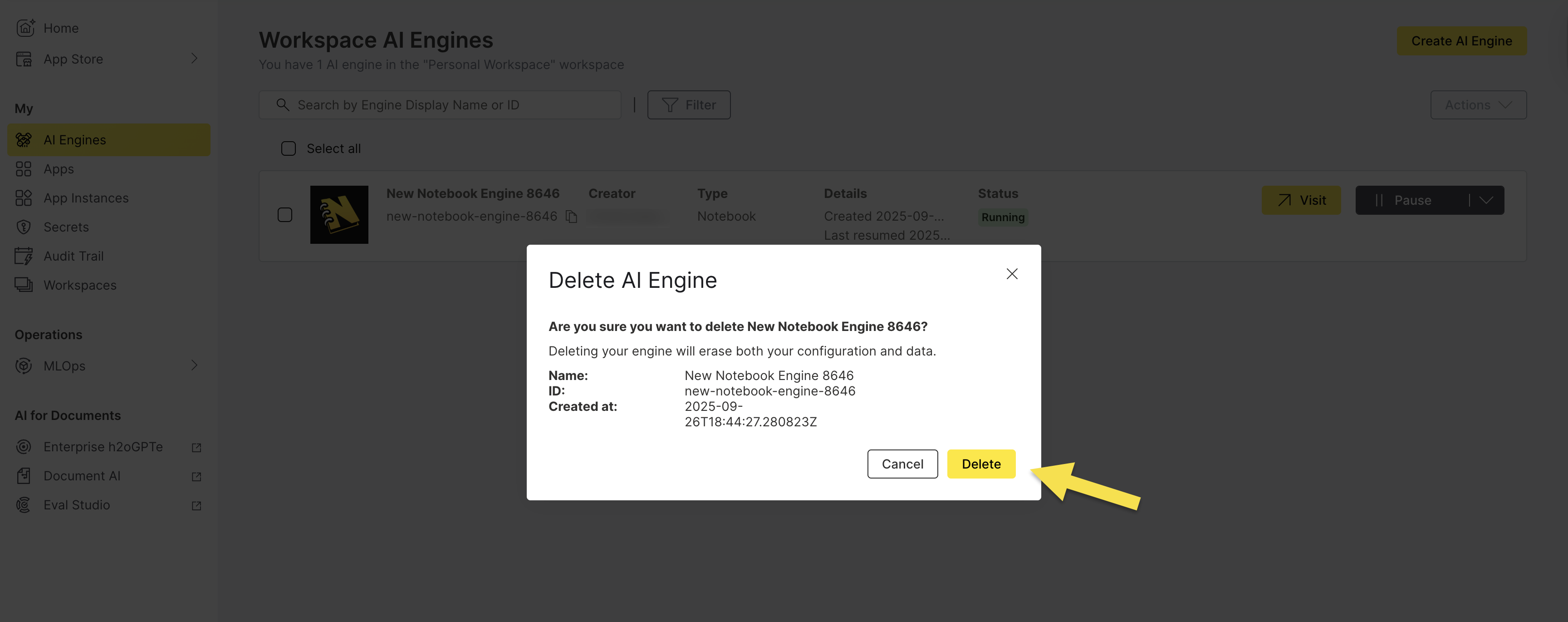1568x622 pixels.
Task: Check the Select all checkbox
Action: click(289, 148)
